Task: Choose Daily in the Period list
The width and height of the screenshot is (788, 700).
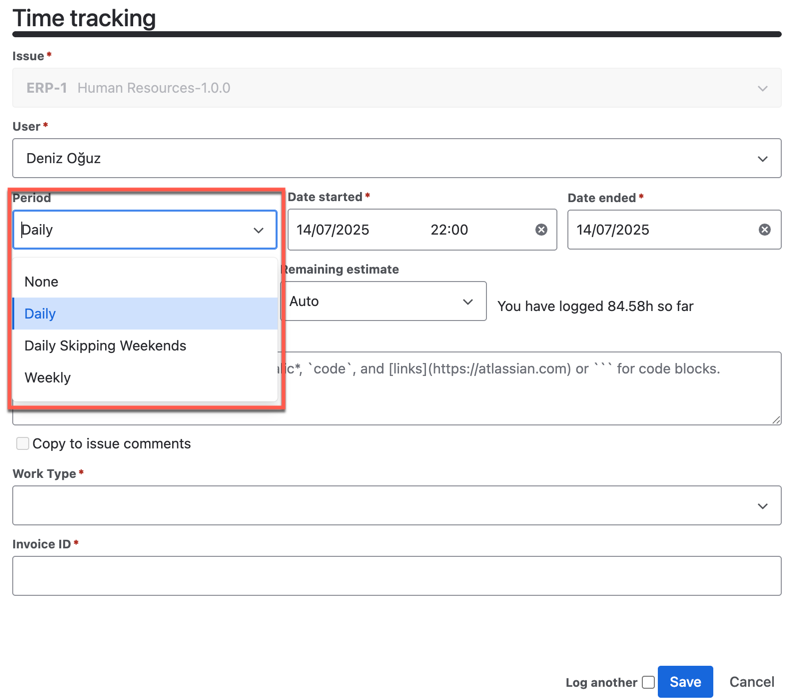Action: [145, 314]
